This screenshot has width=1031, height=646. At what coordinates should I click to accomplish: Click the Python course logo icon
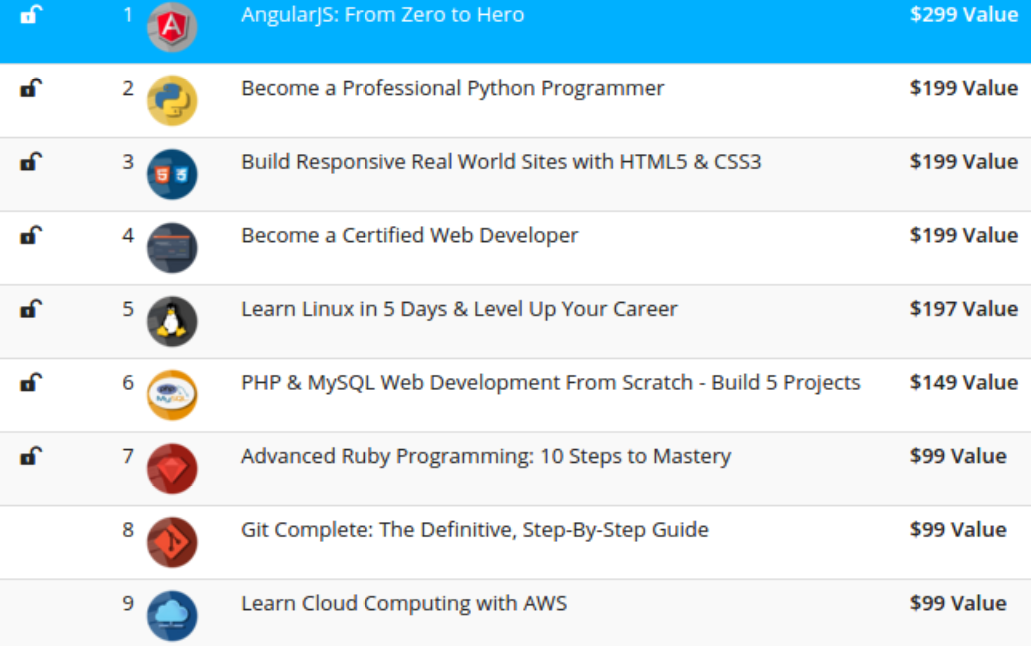coord(172,101)
